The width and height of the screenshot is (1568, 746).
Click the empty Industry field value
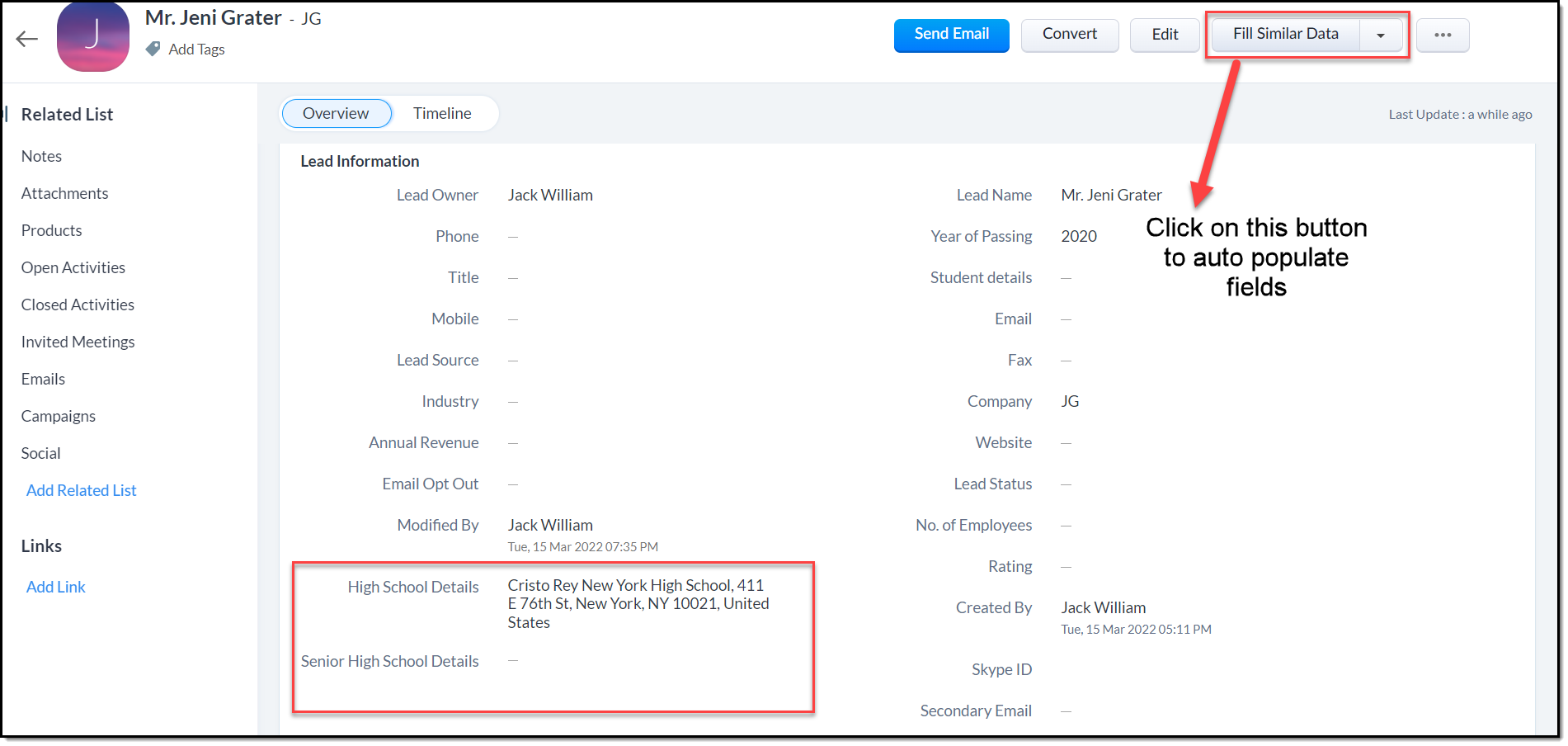coord(513,402)
